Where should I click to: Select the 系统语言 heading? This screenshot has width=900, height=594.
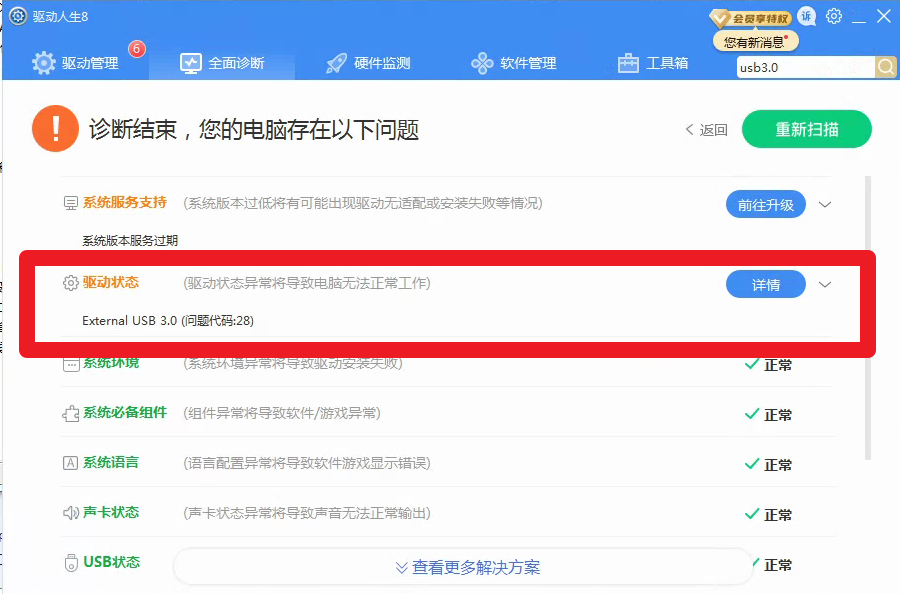click(x=111, y=463)
